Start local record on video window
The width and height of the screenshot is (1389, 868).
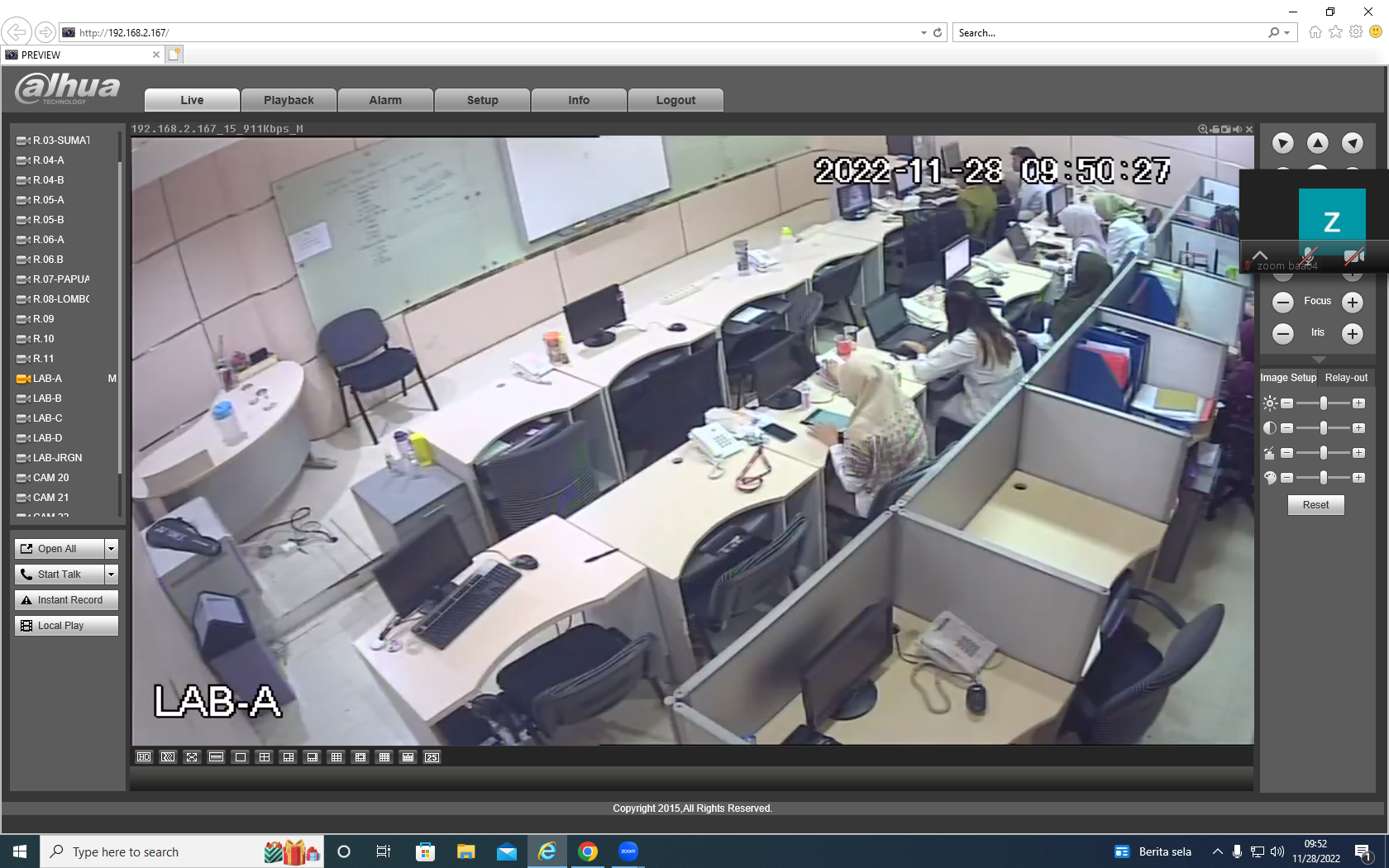(1215, 129)
